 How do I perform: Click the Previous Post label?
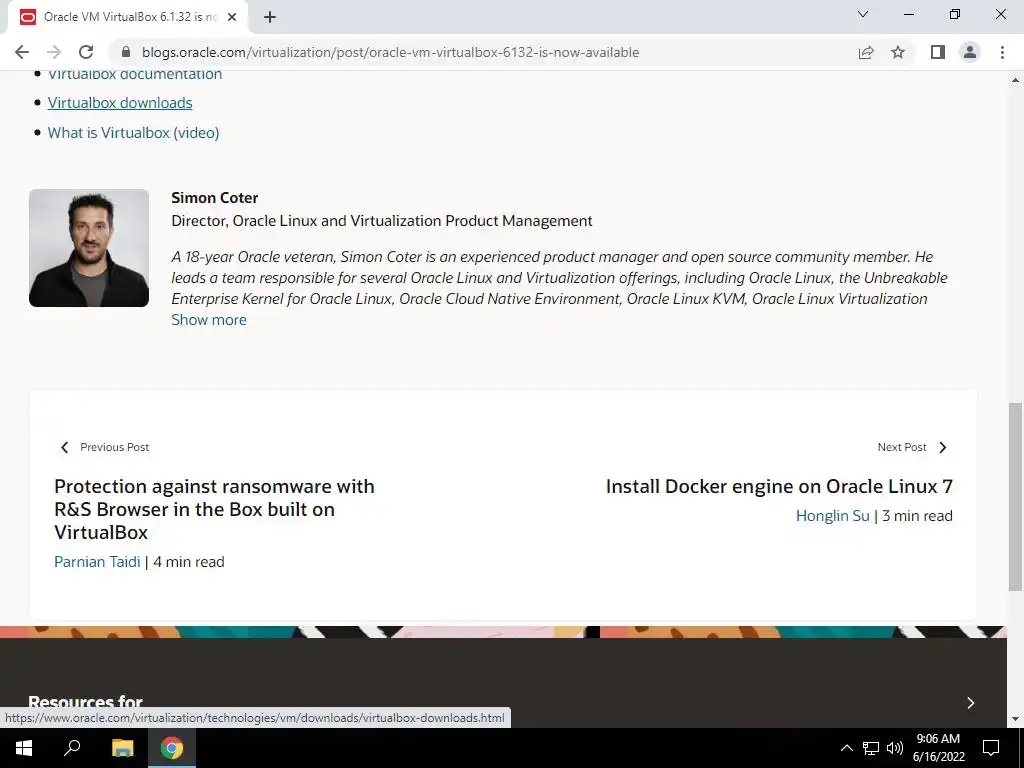(x=115, y=447)
